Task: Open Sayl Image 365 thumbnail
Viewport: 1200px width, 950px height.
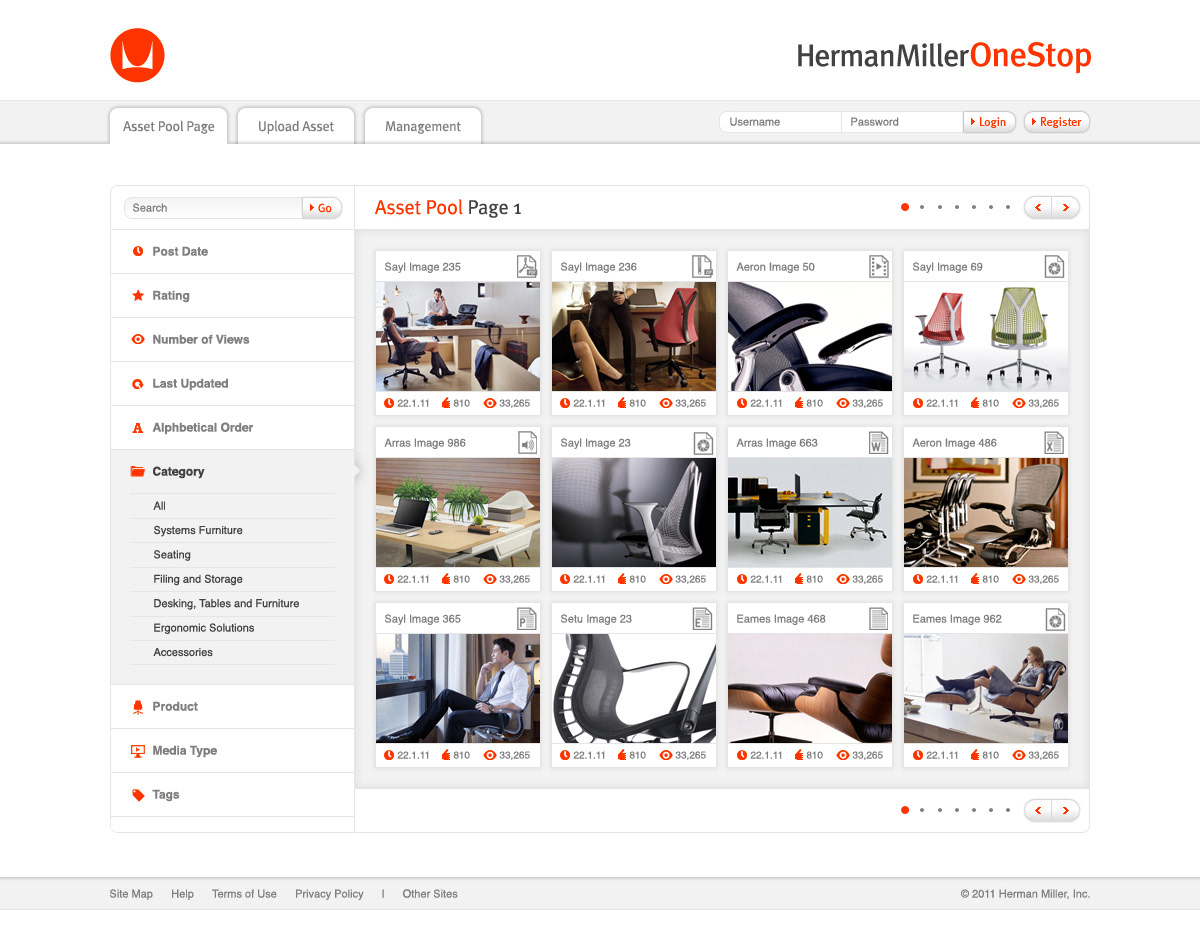Action: coord(458,688)
